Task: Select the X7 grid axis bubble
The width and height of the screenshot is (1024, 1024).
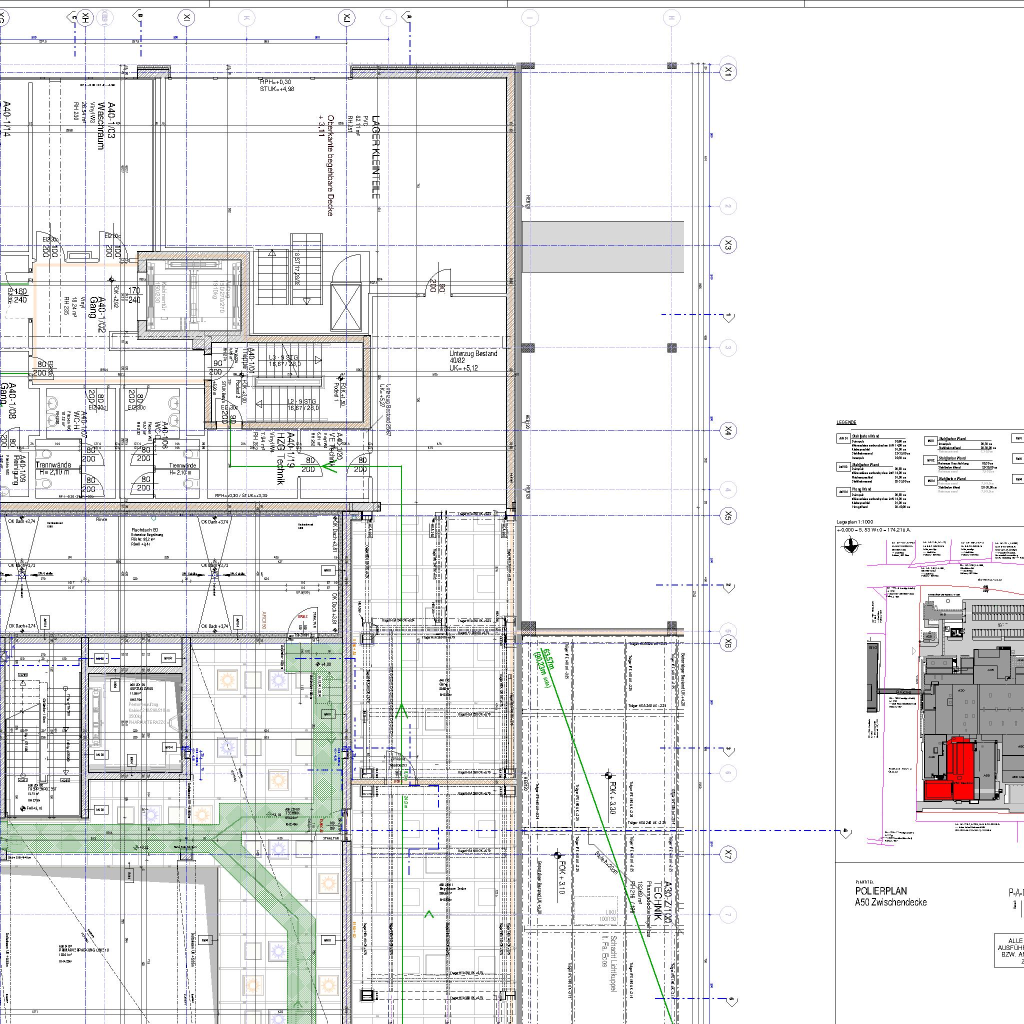Action: pyautogui.click(x=730, y=855)
